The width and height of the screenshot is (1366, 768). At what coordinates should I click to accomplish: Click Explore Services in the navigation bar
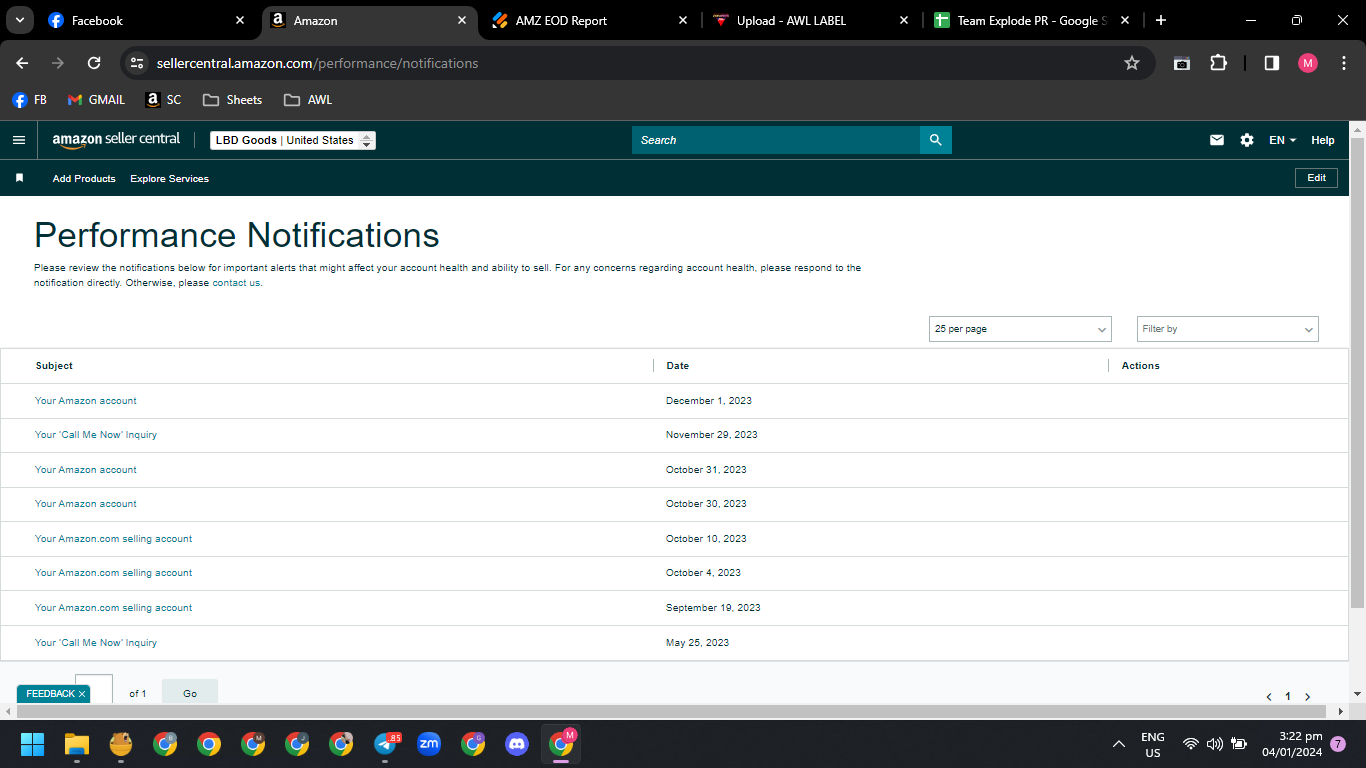(170, 179)
